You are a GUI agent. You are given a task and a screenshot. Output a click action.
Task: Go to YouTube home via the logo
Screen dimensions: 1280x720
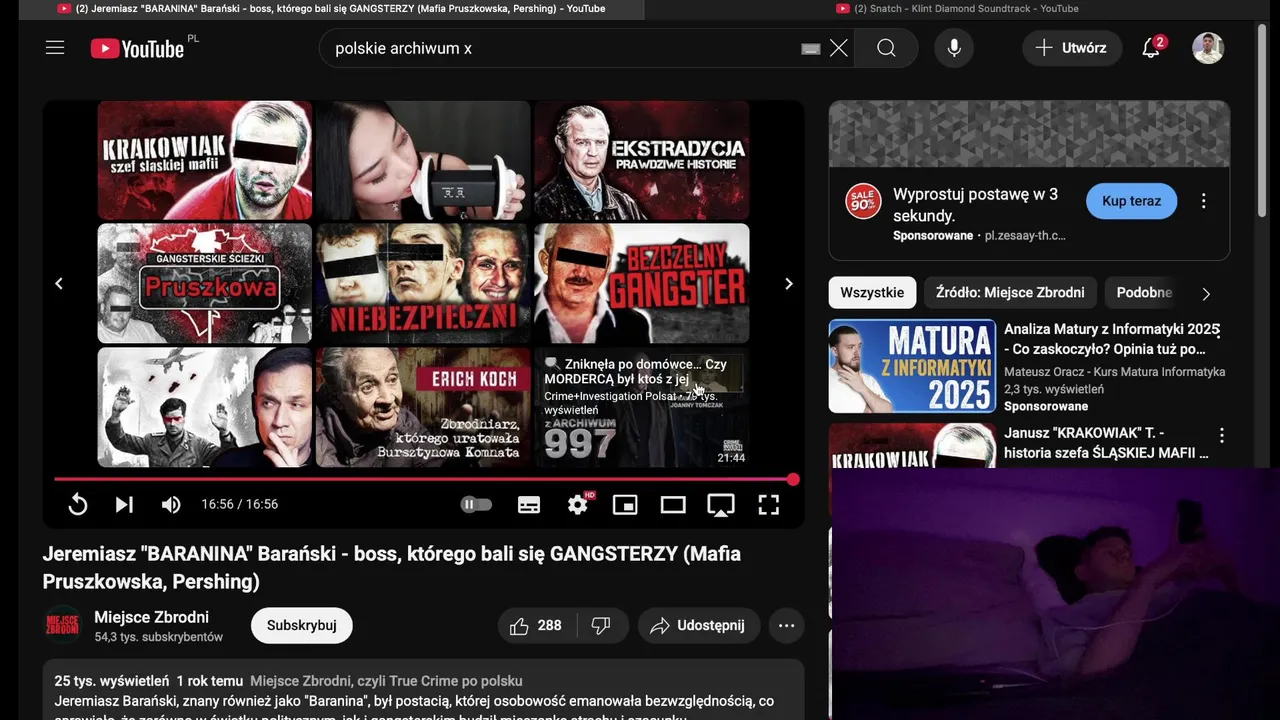(x=137, y=48)
